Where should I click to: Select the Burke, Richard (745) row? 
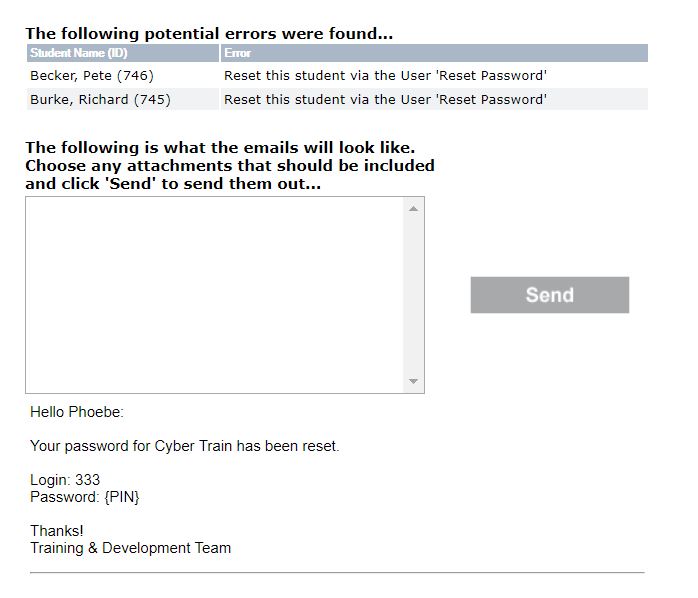tap(337, 99)
